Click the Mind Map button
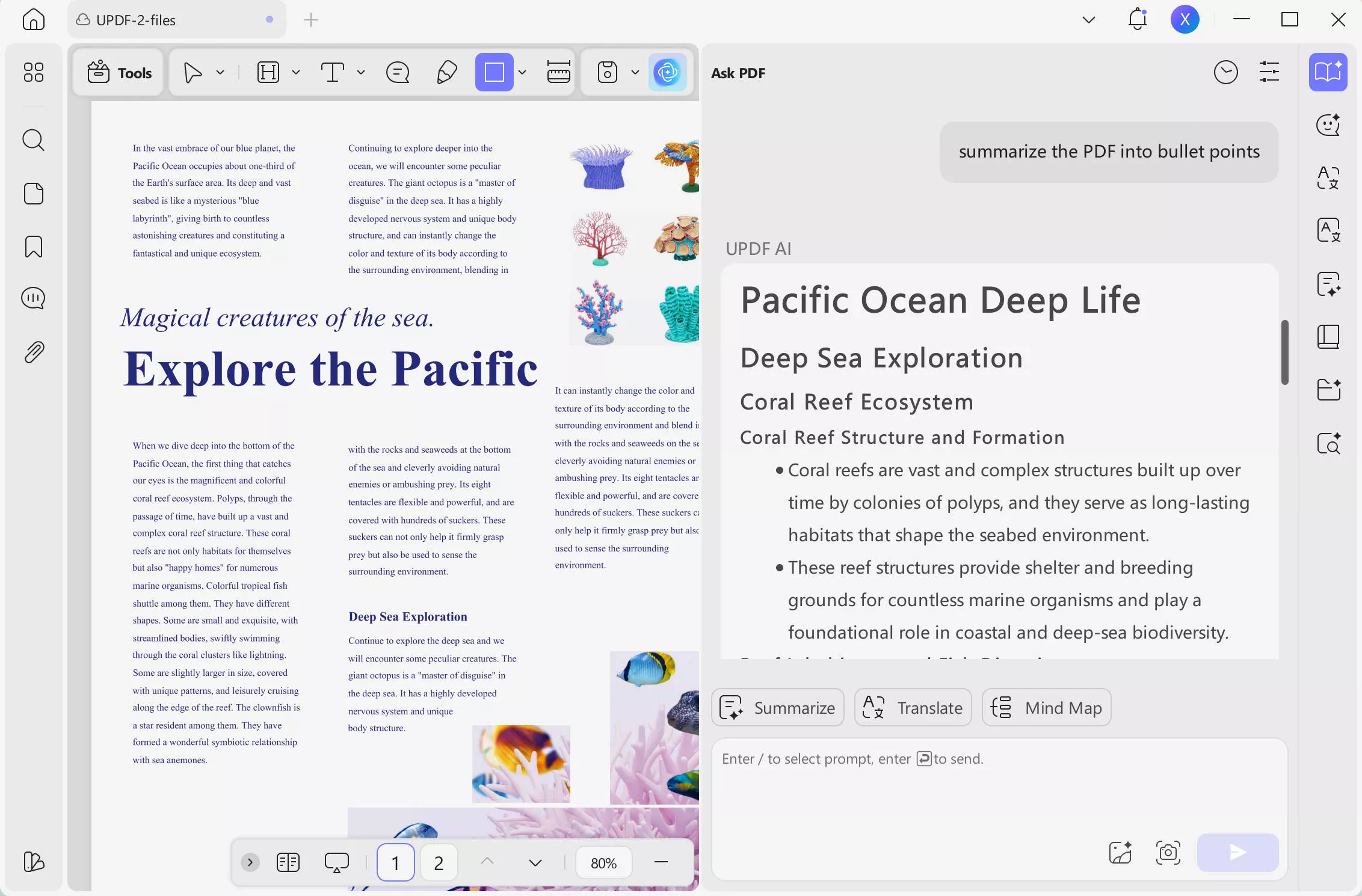1362x896 pixels. tap(1046, 707)
